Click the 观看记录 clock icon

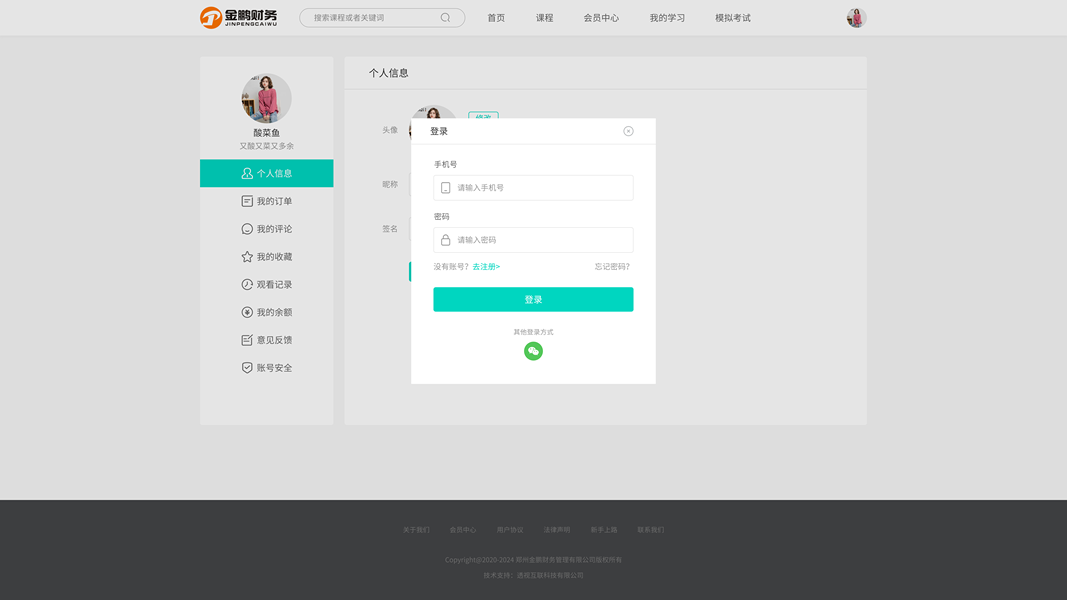247,284
